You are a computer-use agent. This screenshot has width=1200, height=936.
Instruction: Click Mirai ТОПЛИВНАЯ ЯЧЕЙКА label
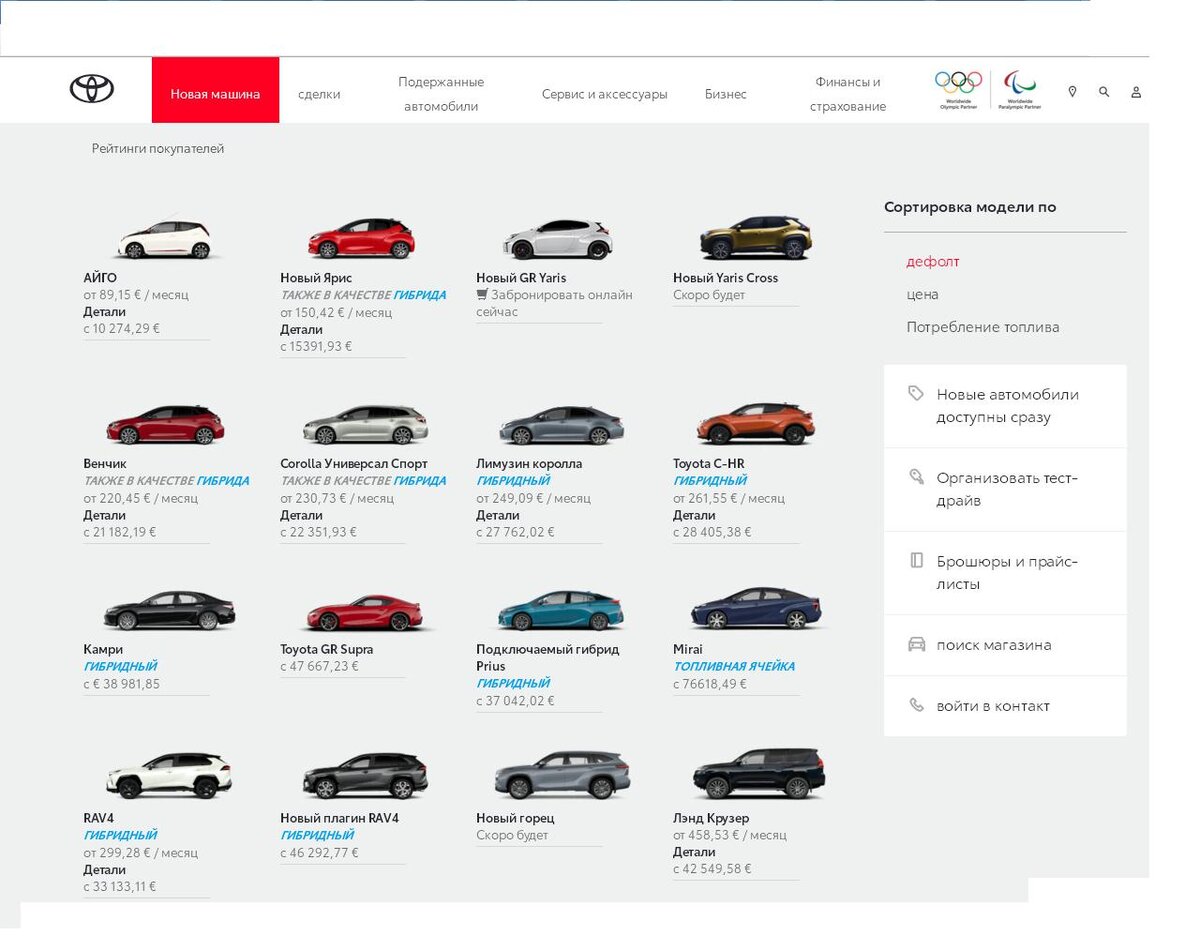point(734,666)
